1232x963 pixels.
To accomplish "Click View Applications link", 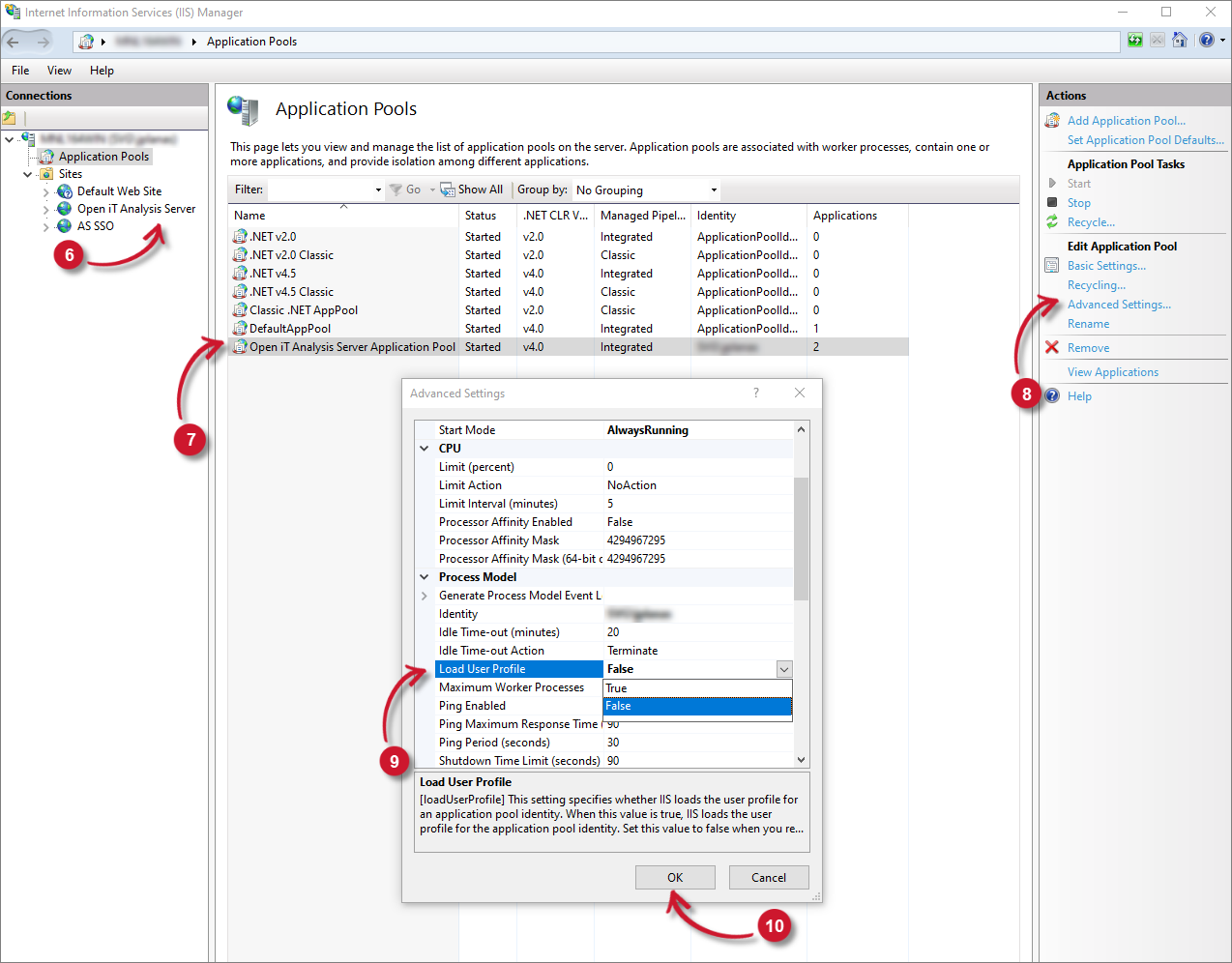I will [1112, 372].
